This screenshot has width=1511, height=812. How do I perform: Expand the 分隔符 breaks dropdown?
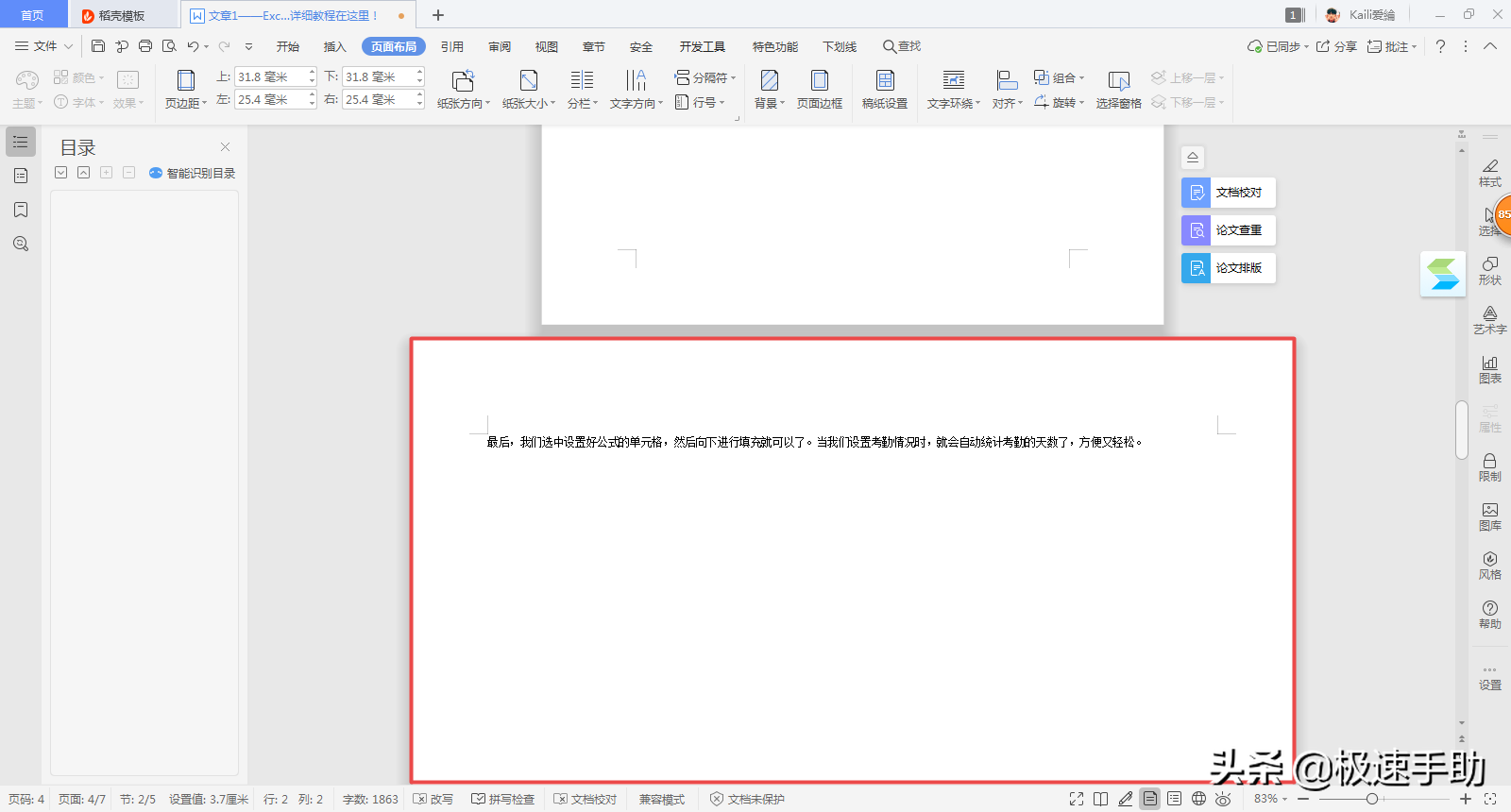(x=705, y=77)
